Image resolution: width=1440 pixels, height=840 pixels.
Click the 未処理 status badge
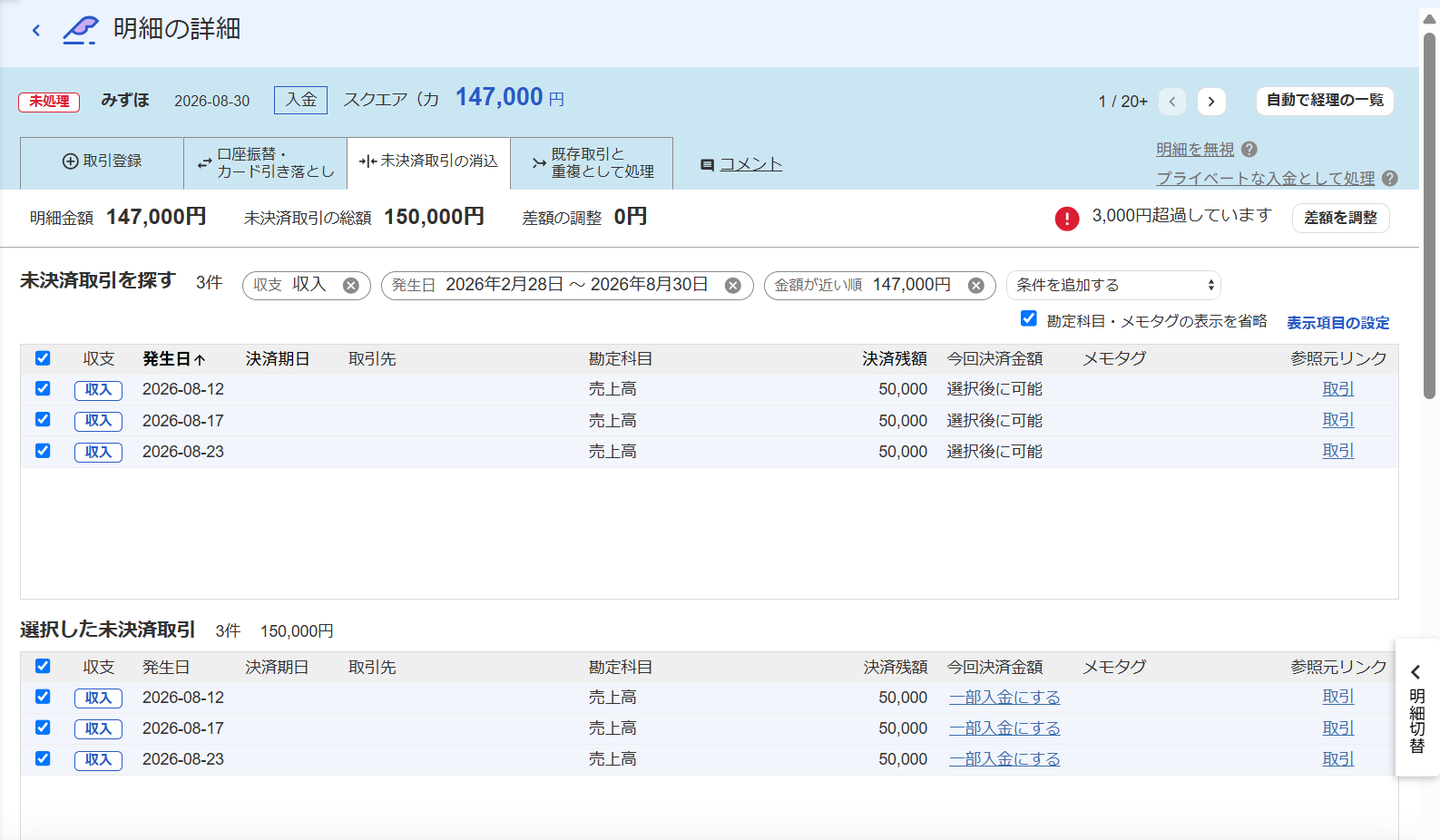(x=49, y=102)
